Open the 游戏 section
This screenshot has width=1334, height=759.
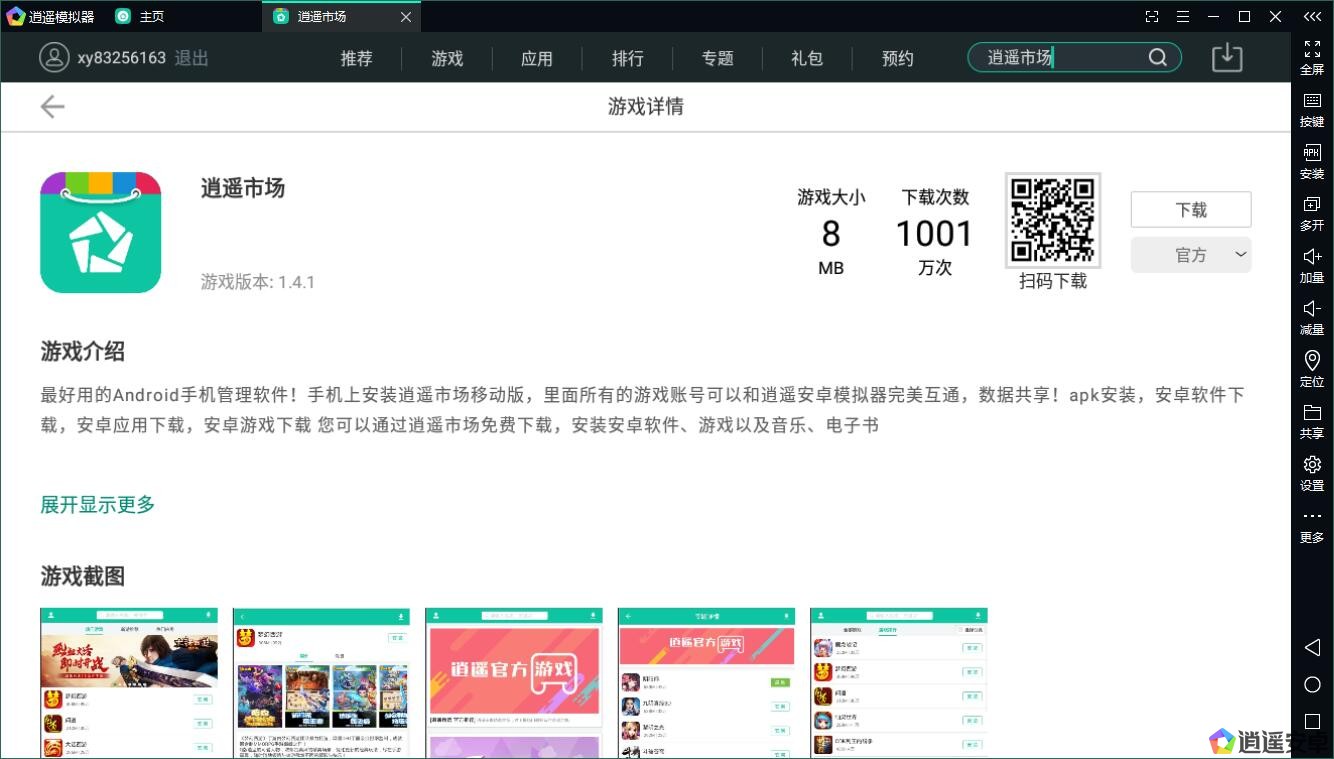click(x=447, y=58)
